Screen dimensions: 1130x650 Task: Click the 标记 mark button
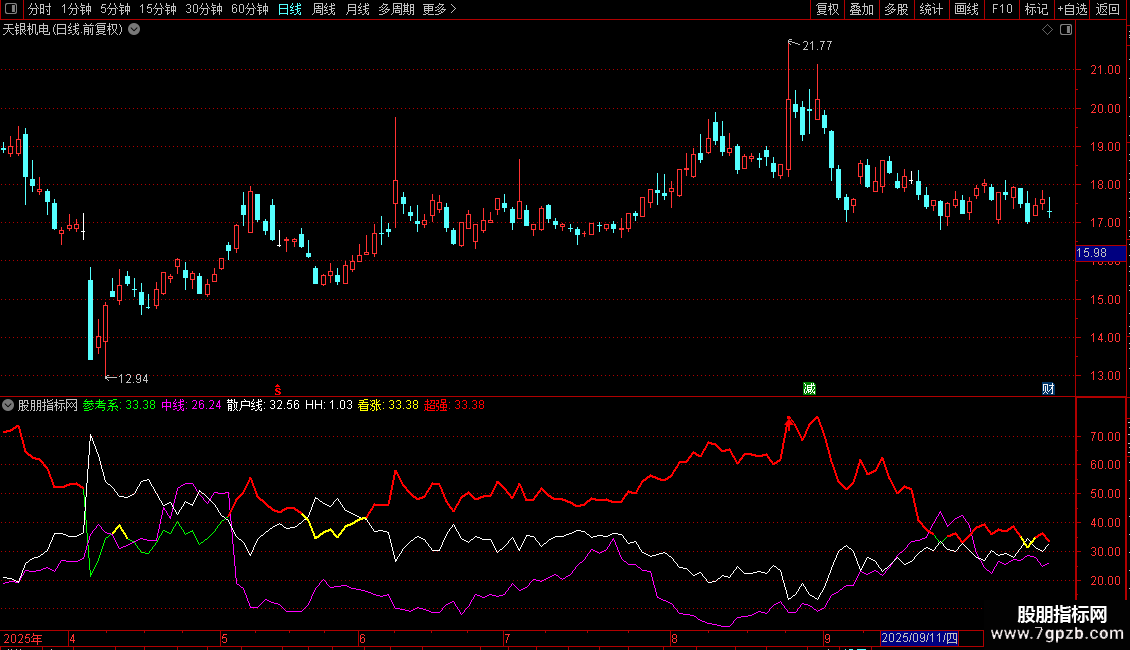pos(1036,9)
